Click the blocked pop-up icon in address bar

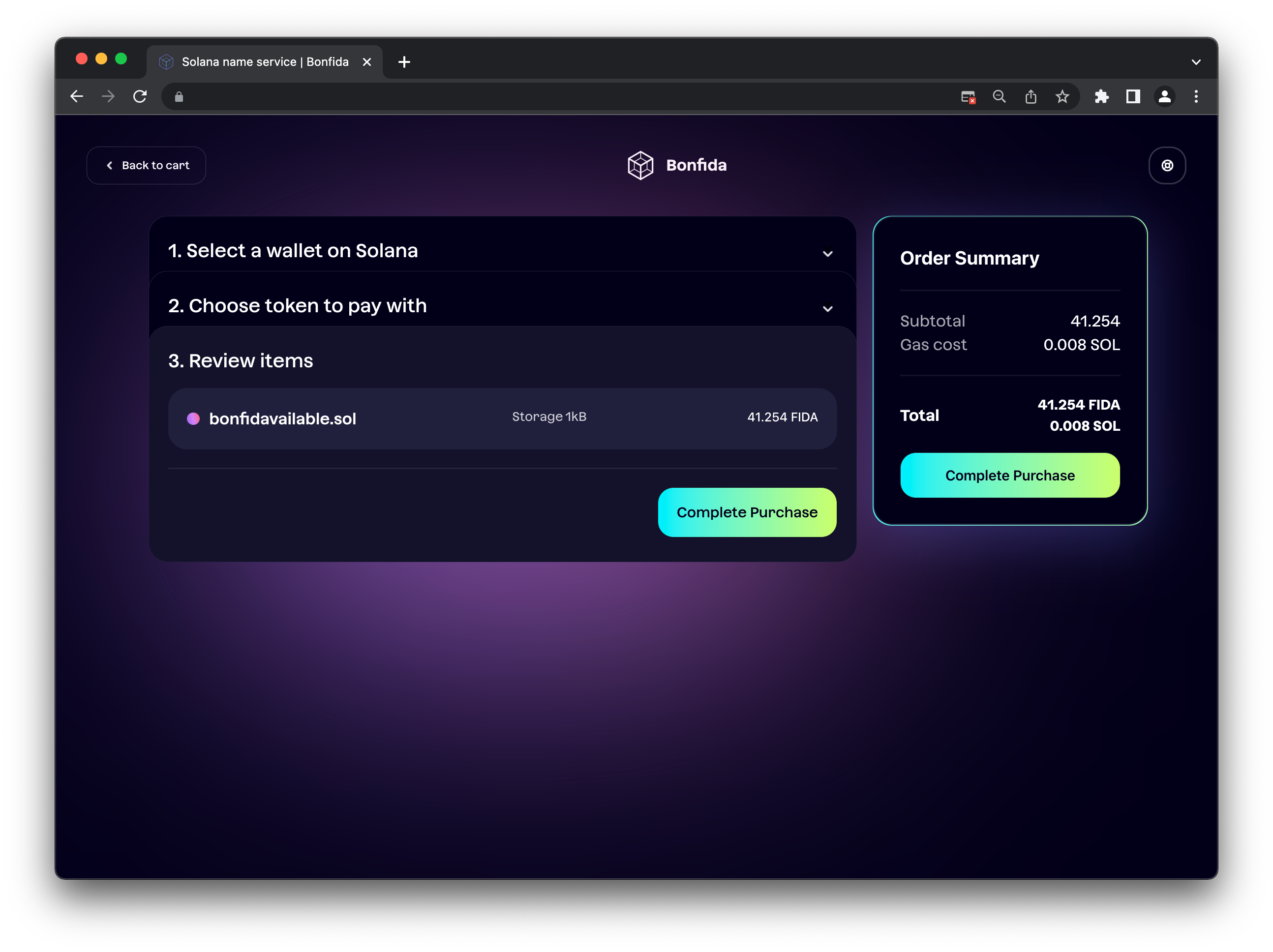pos(968,97)
